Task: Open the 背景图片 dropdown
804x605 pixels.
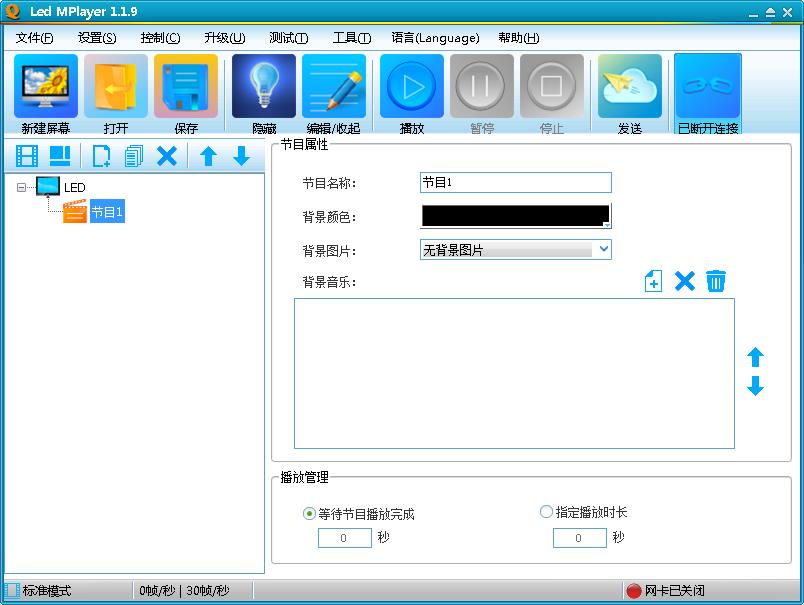Action: 516,250
